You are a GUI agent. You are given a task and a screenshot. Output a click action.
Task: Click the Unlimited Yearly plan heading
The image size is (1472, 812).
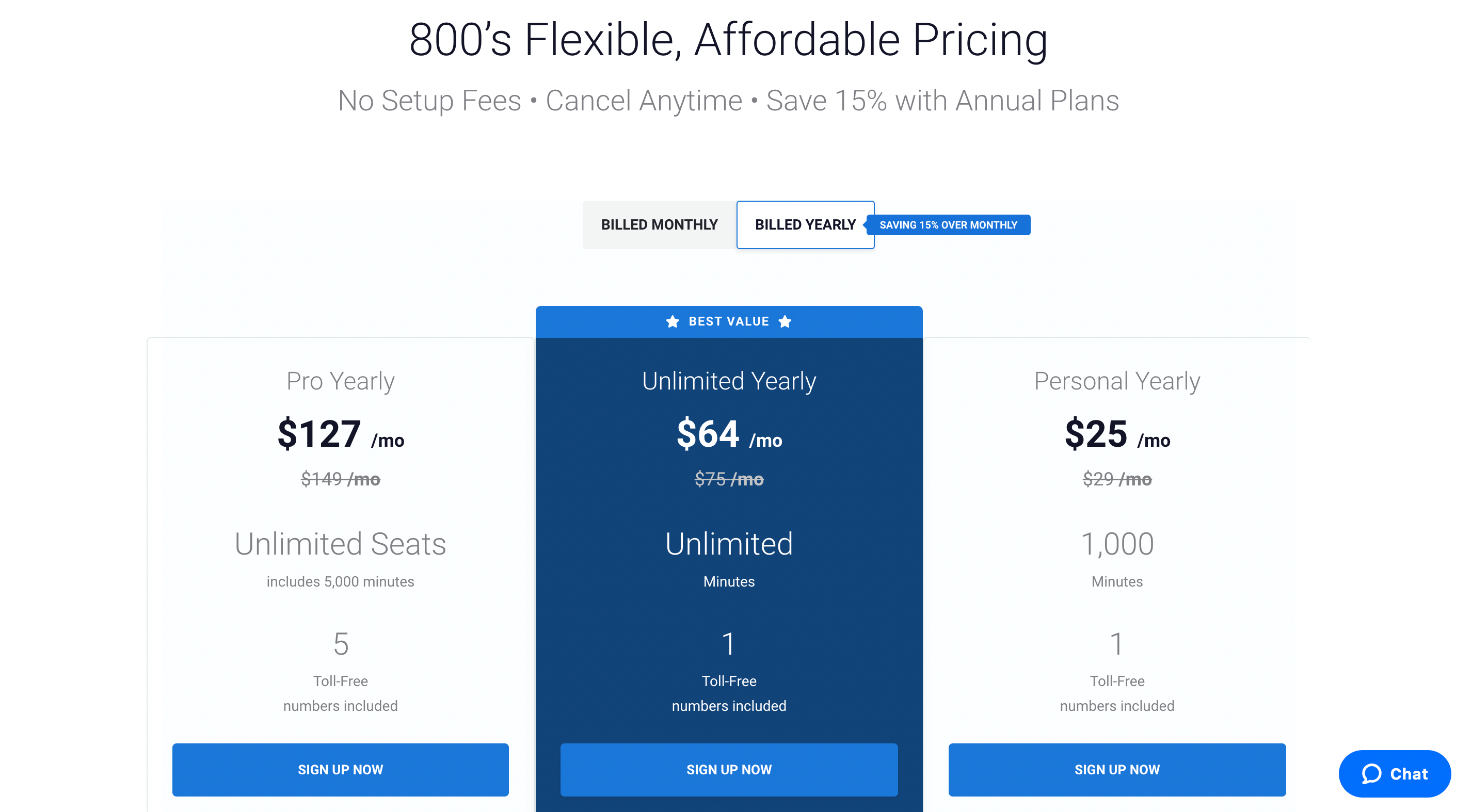(729, 381)
